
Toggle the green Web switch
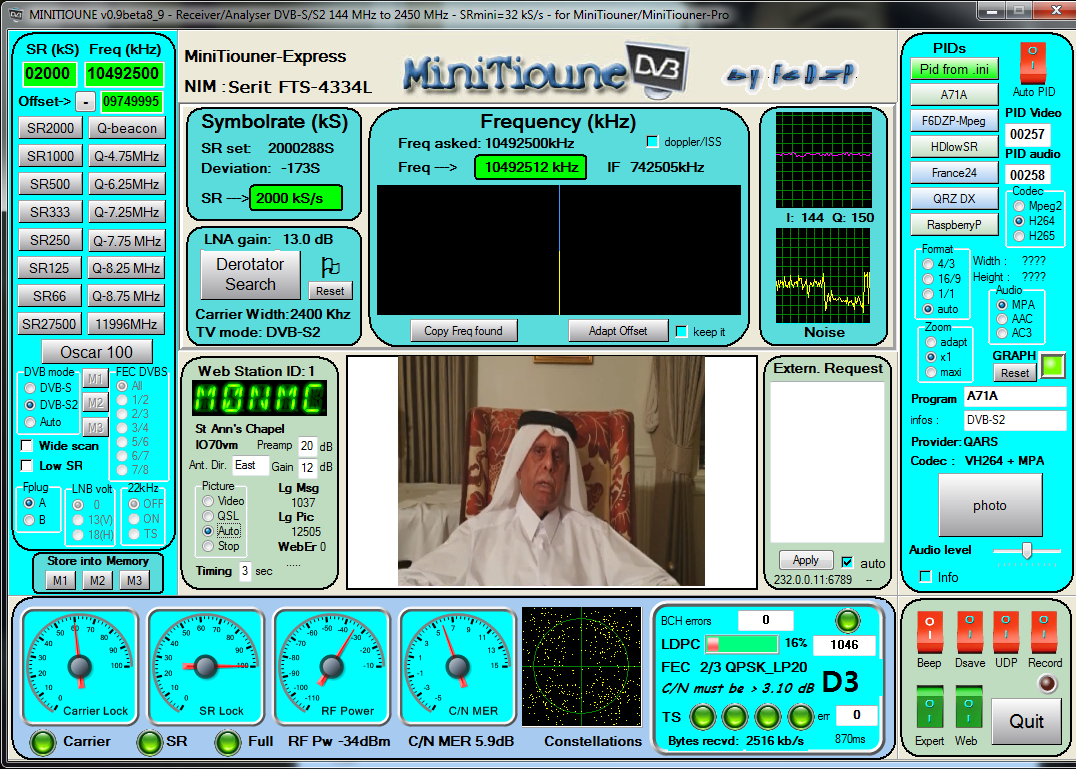[x=968, y=708]
